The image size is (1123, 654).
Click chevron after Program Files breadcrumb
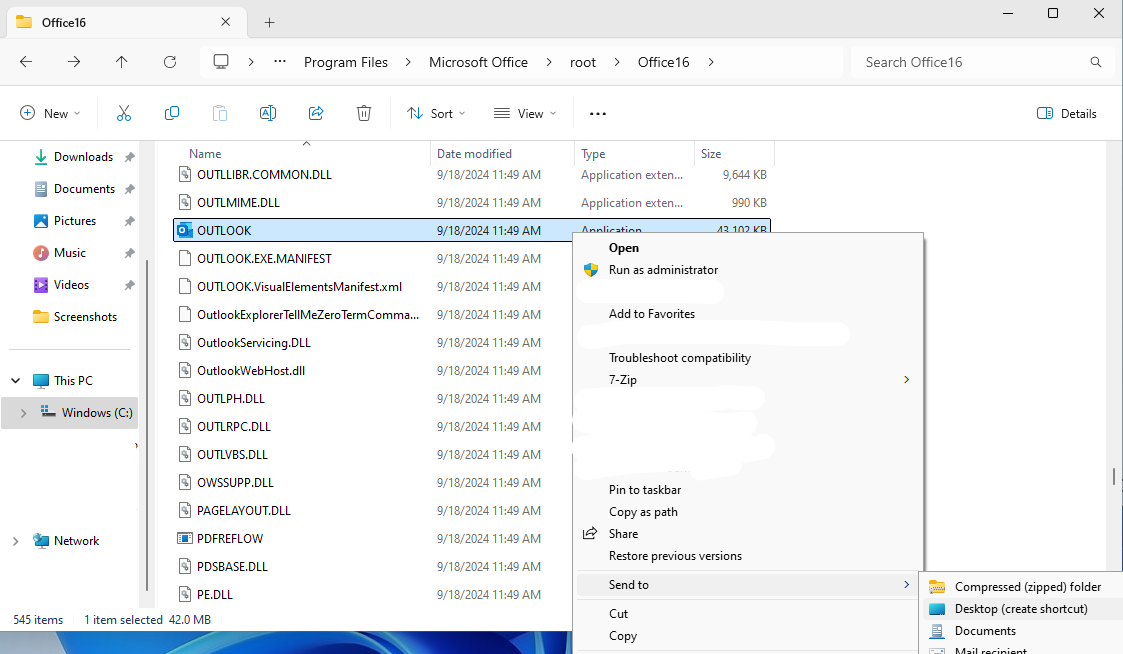point(408,62)
